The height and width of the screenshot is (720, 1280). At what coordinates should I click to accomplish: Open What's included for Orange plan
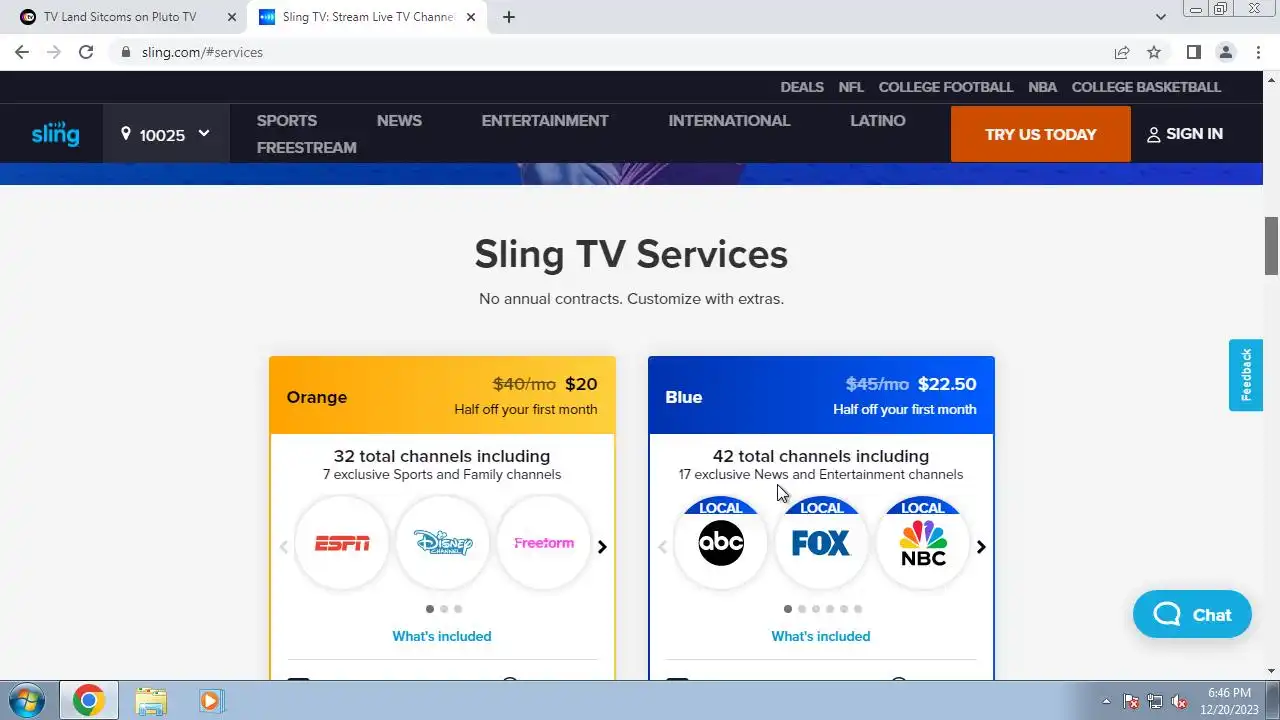(442, 636)
